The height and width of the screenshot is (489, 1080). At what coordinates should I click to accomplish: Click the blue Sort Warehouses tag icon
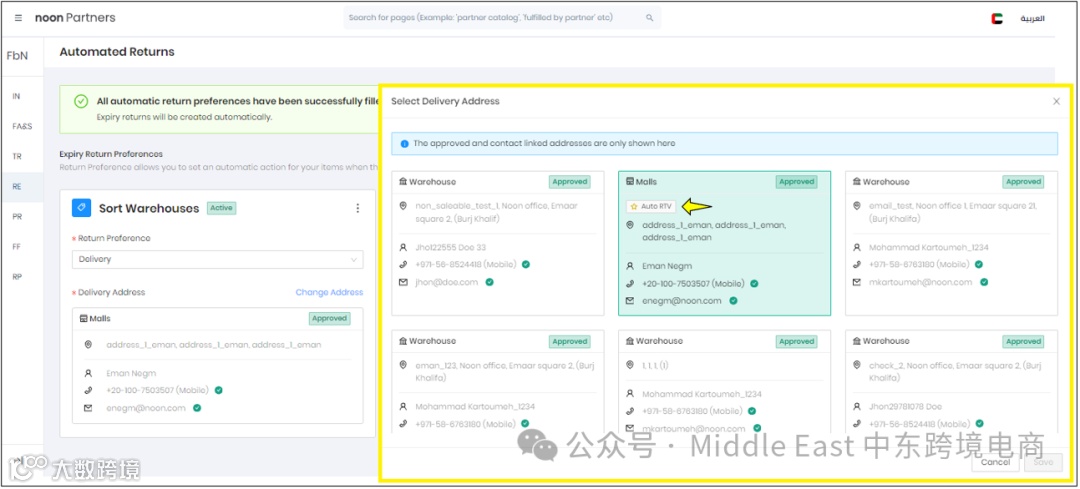coord(81,208)
